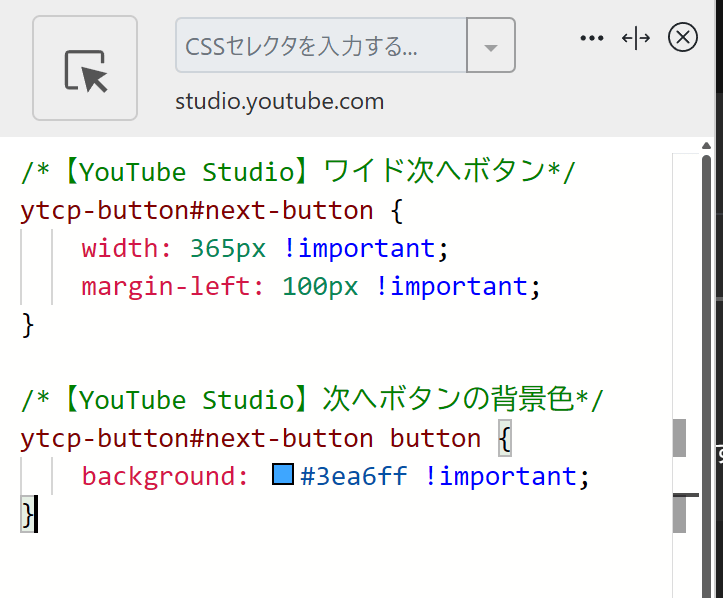Screen dimensions: 723x598
Task: Close the CSS editor panel
Action: tap(682, 37)
